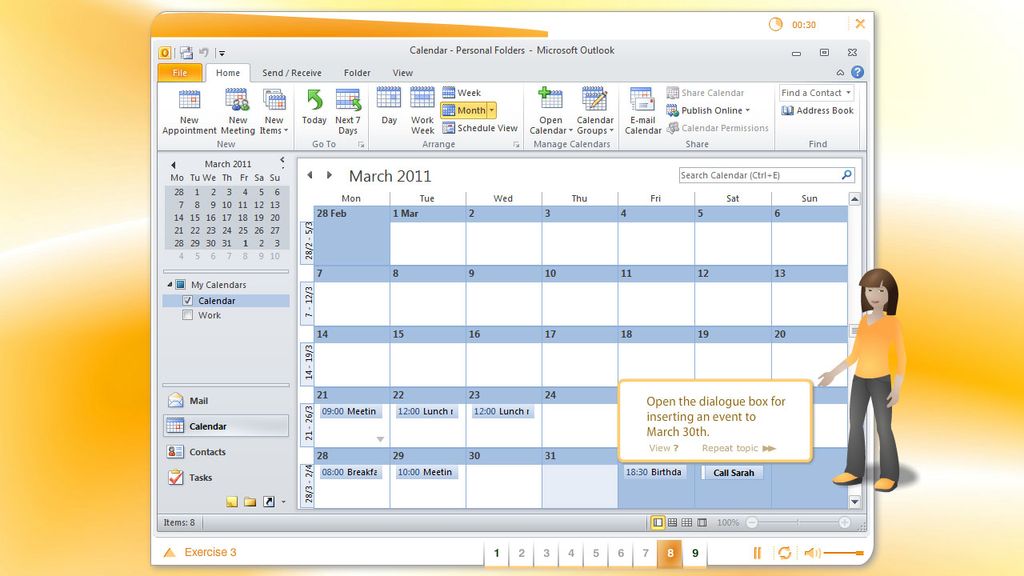Open Month view options dropdown arrow
Screen dimensions: 1024x576
pos(492,110)
